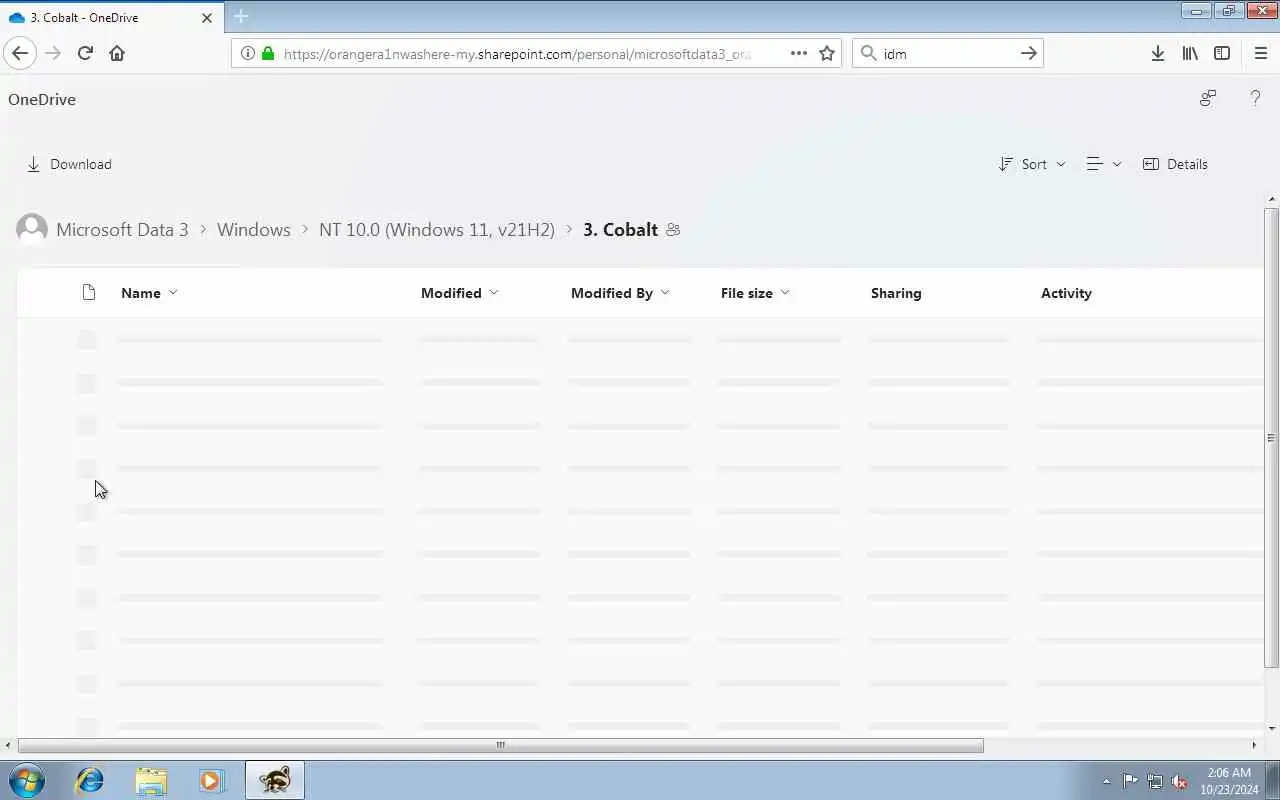
Task: Navigate to Windows breadcrumb folder
Action: [254, 229]
